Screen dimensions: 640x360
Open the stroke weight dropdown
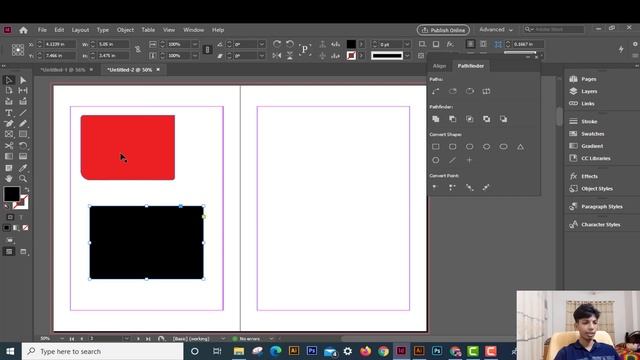[407, 44]
